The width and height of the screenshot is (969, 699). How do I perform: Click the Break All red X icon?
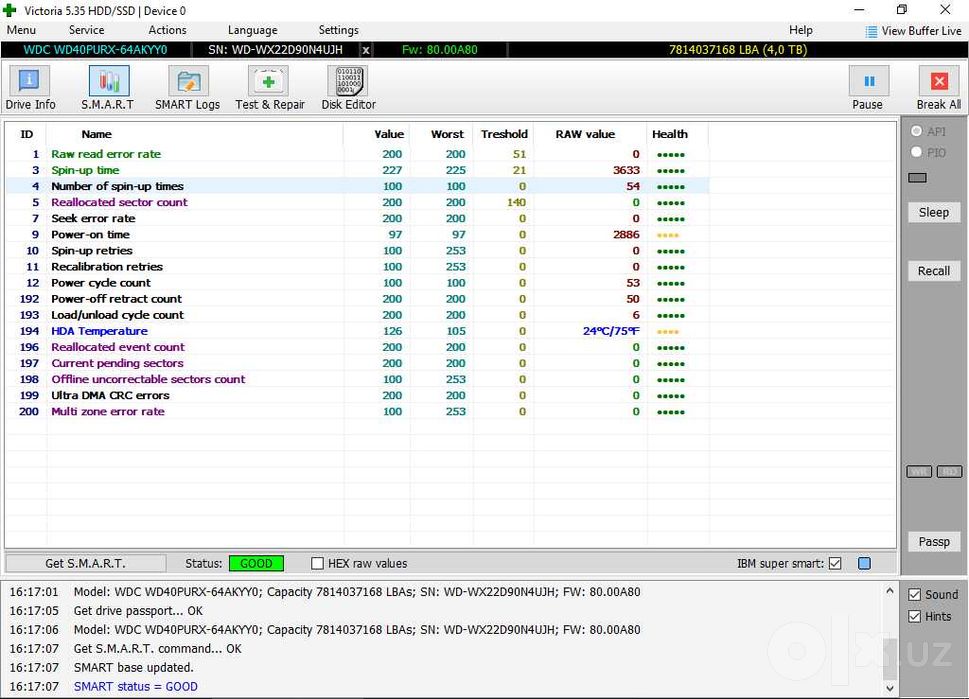(x=939, y=81)
